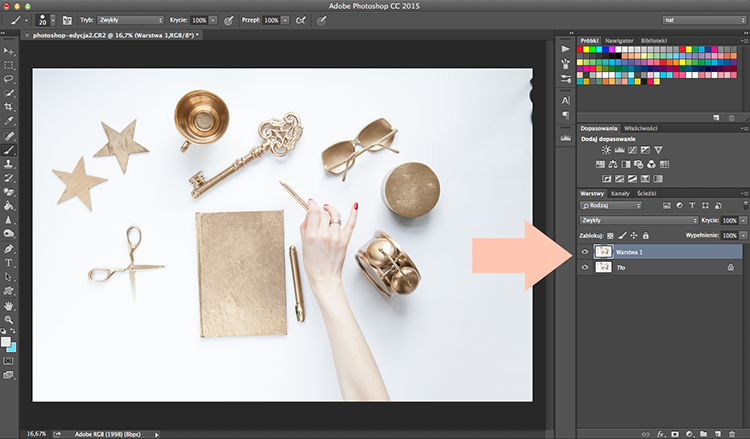Add a Brightness/Contrast adjustment
Screen dimensions: 750x439
(x=606, y=150)
